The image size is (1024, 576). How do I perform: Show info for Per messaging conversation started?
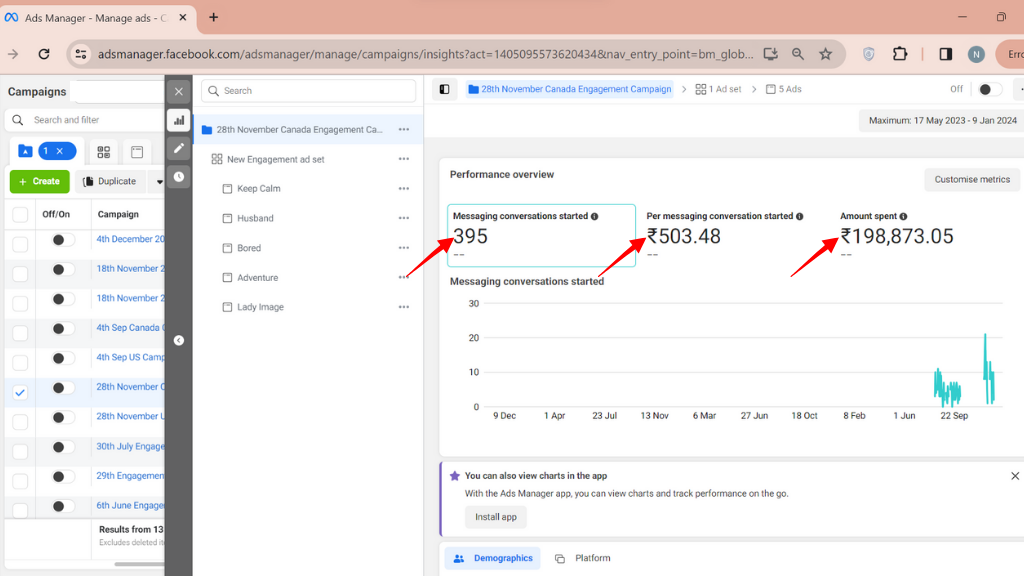coord(799,216)
